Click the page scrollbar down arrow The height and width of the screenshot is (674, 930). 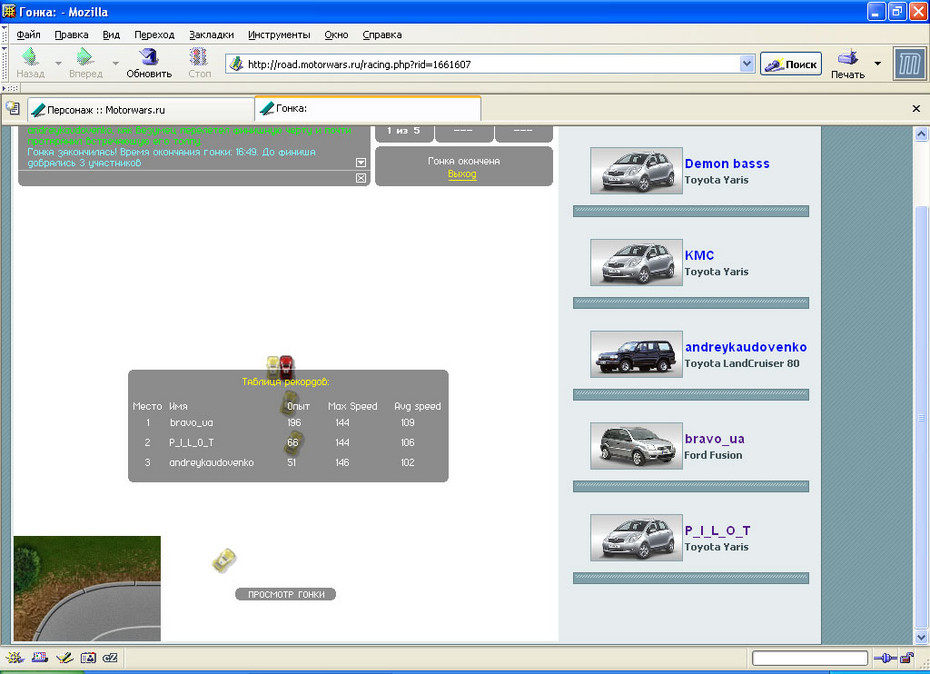(921, 637)
